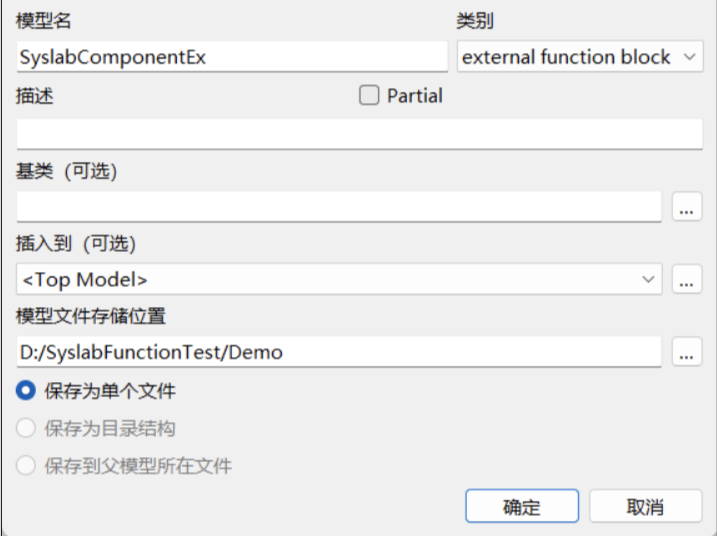Open the browse button for 模型文件存储位置

[x=686, y=352]
